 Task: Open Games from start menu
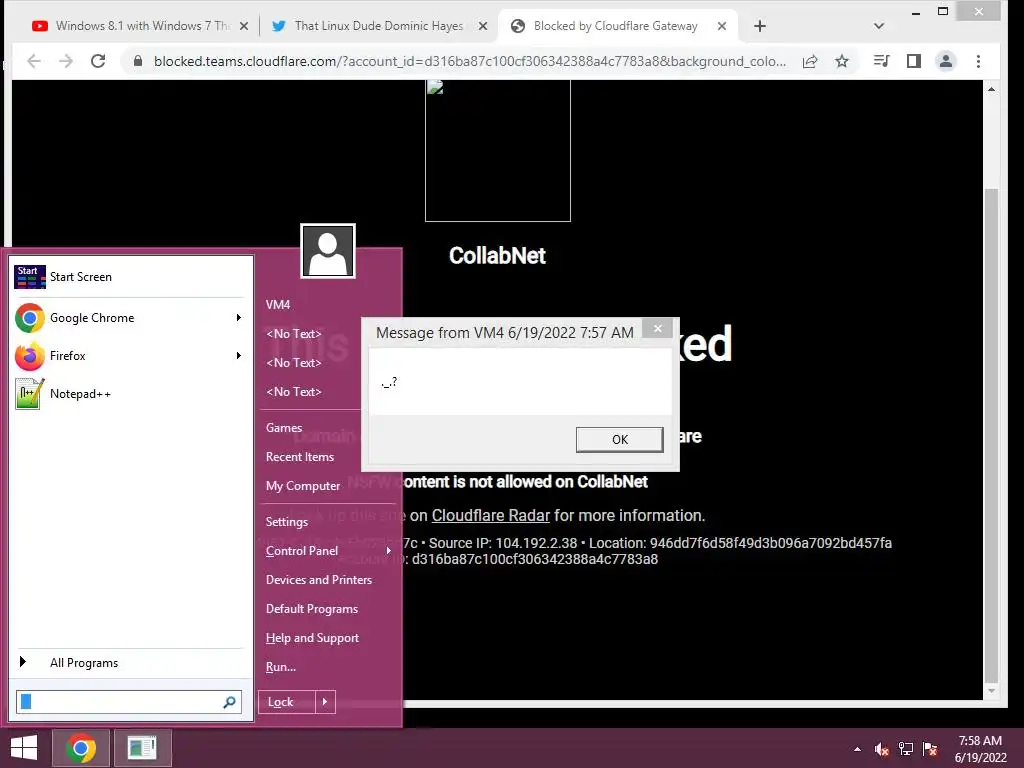point(283,428)
